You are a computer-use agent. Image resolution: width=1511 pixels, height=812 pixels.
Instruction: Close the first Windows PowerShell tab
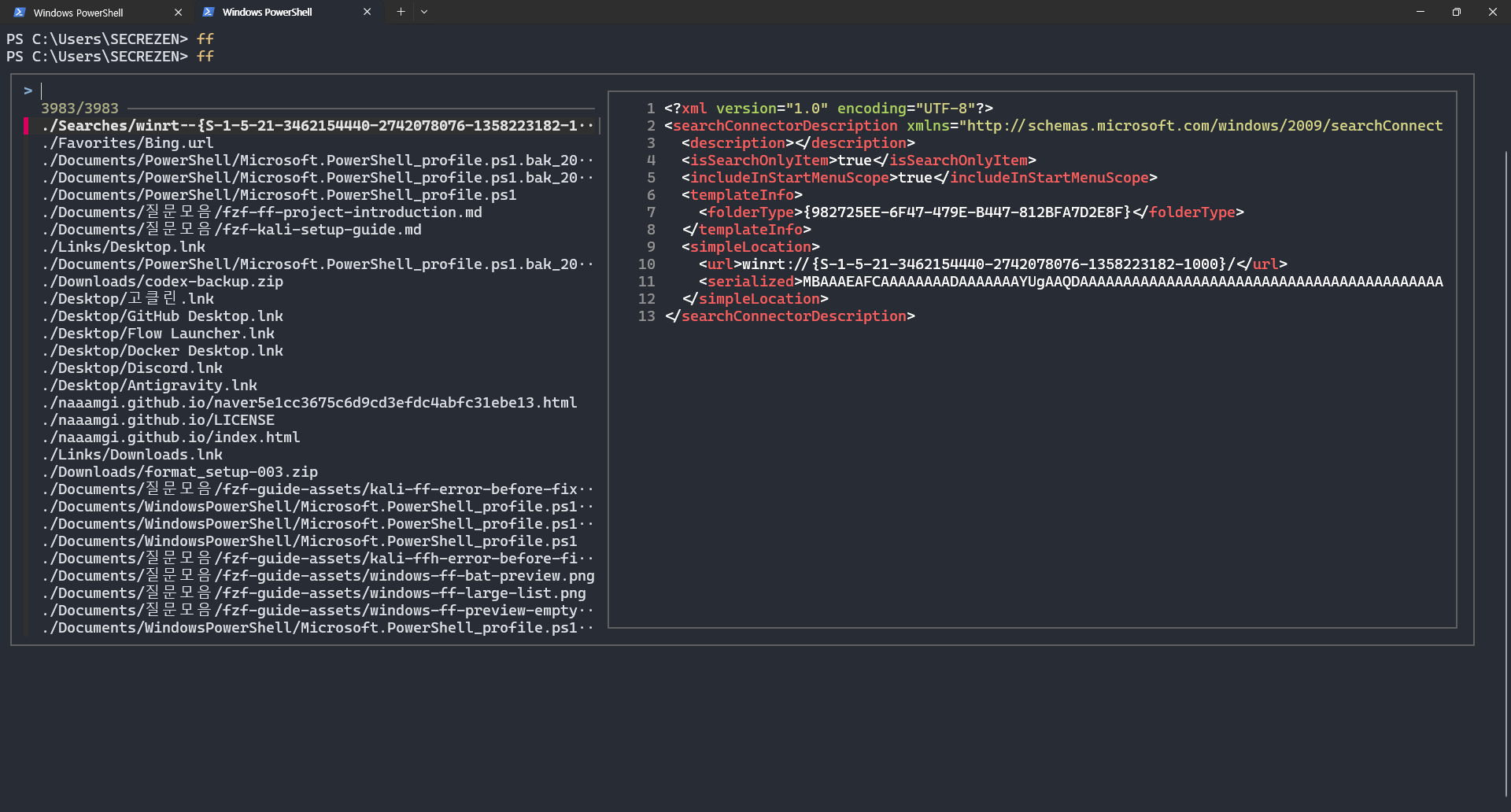[x=178, y=13]
